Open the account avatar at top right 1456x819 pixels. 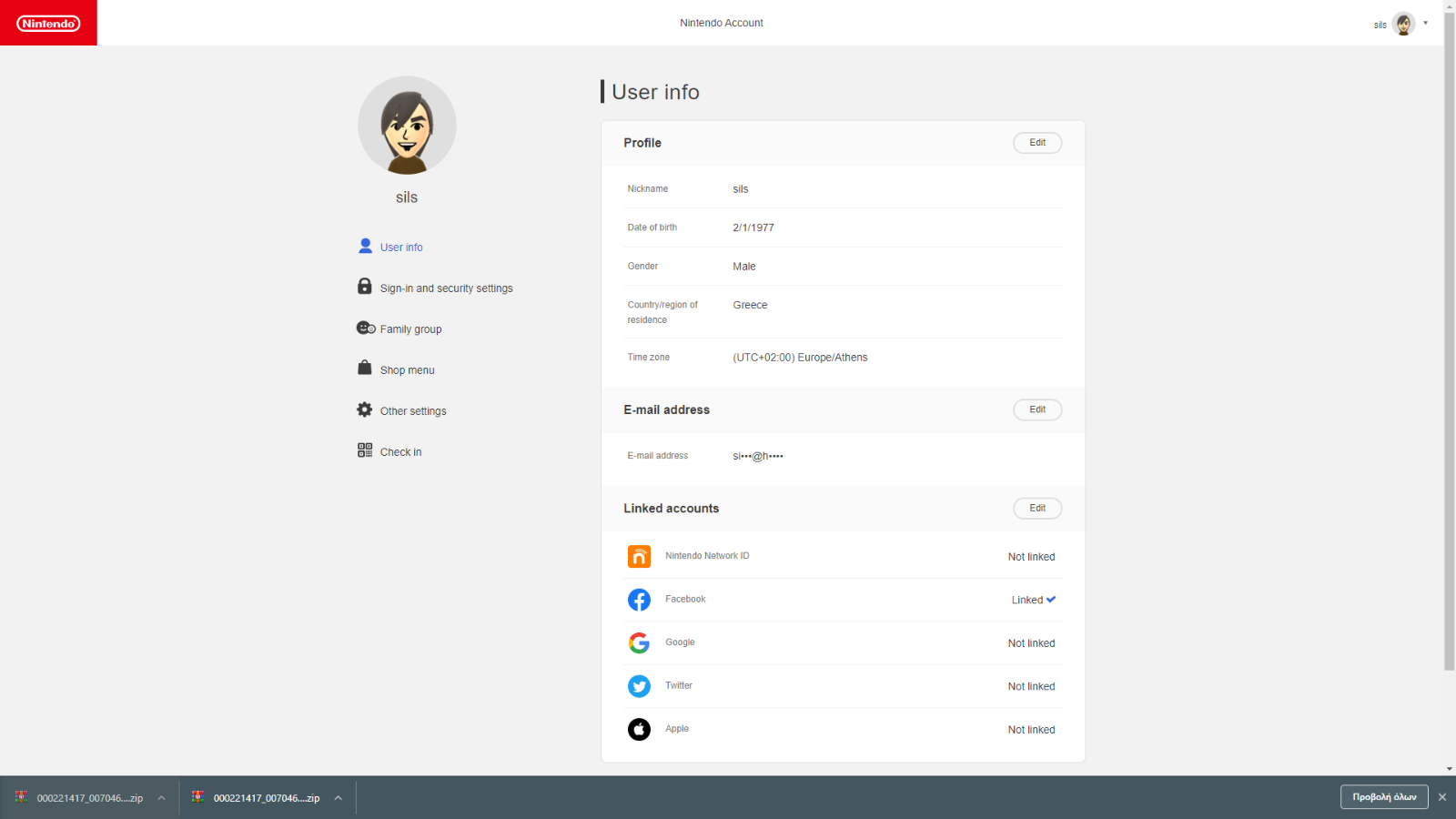click(1403, 24)
